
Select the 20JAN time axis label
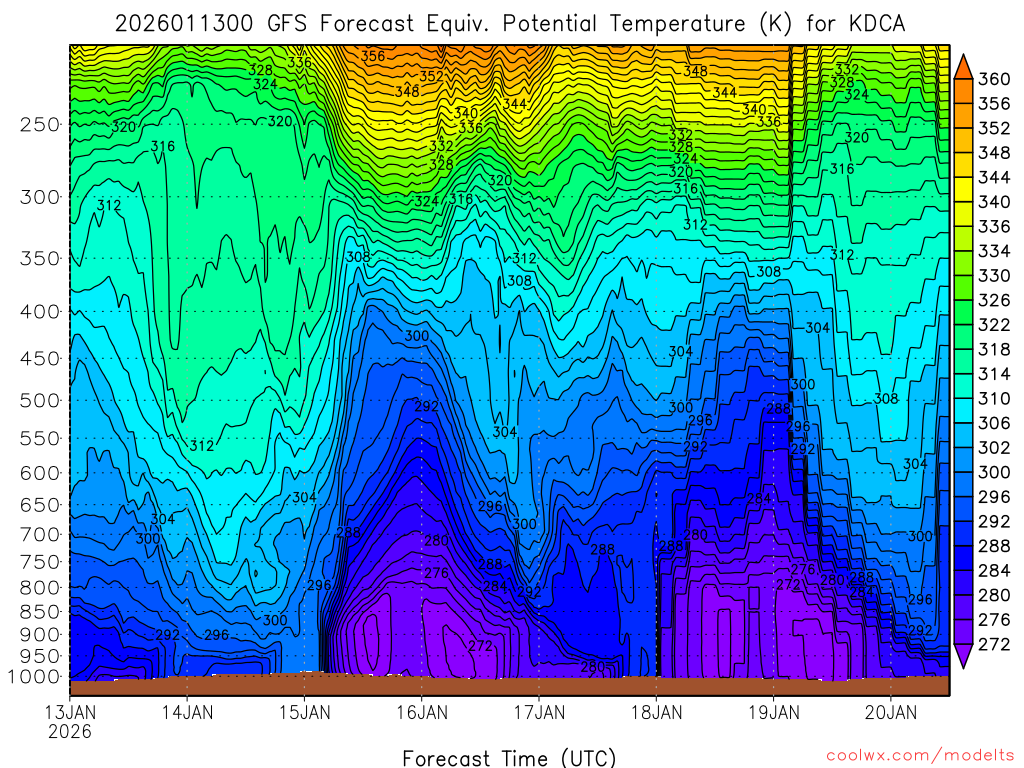click(891, 712)
